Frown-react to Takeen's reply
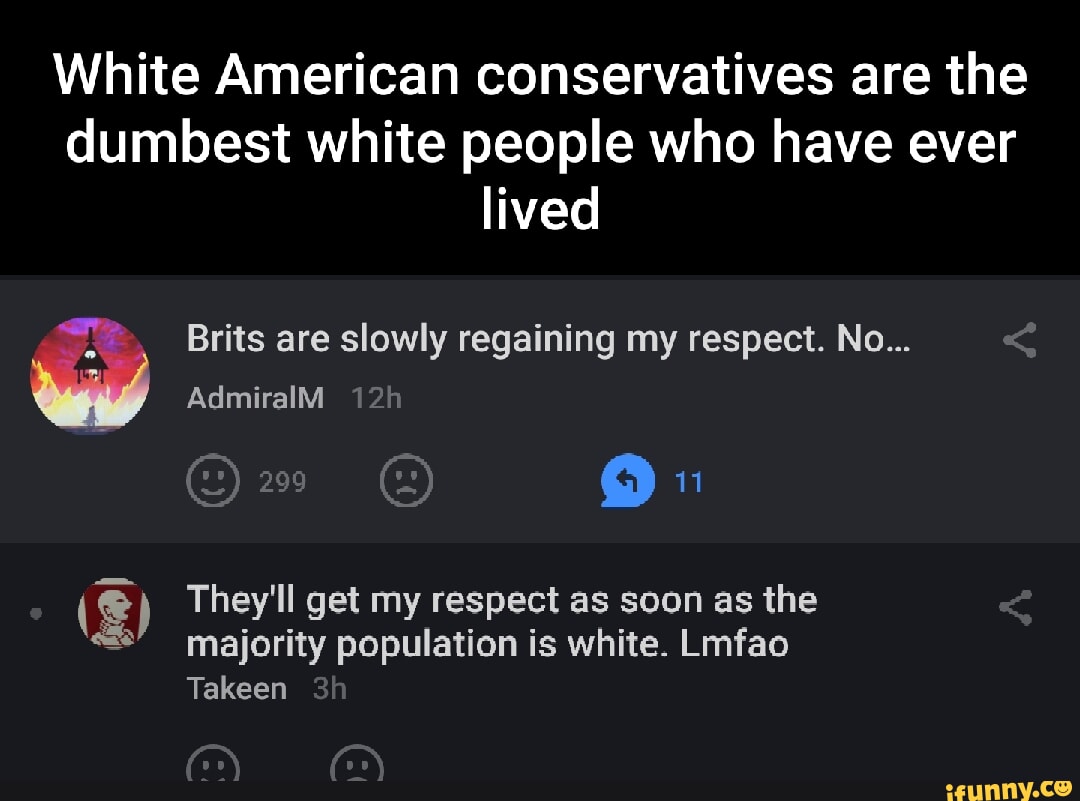 [x=357, y=769]
